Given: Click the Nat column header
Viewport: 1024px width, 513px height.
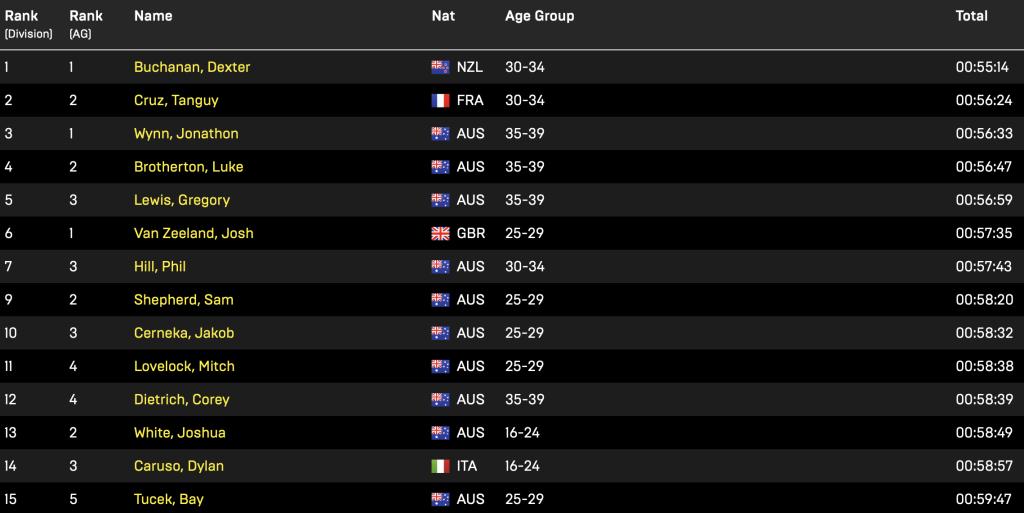Looking at the screenshot, I should point(443,16).
